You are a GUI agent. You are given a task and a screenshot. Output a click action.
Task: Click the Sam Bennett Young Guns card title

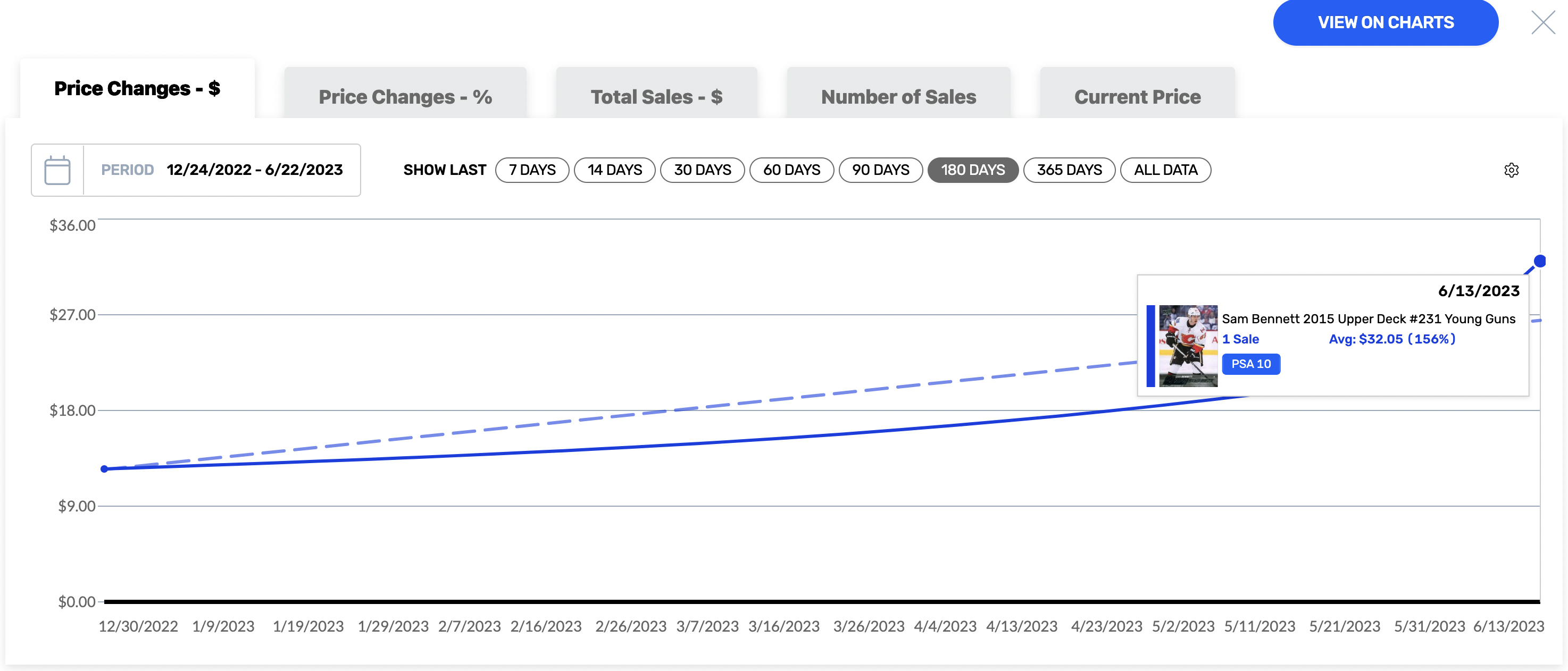(x=1369, y=319)
